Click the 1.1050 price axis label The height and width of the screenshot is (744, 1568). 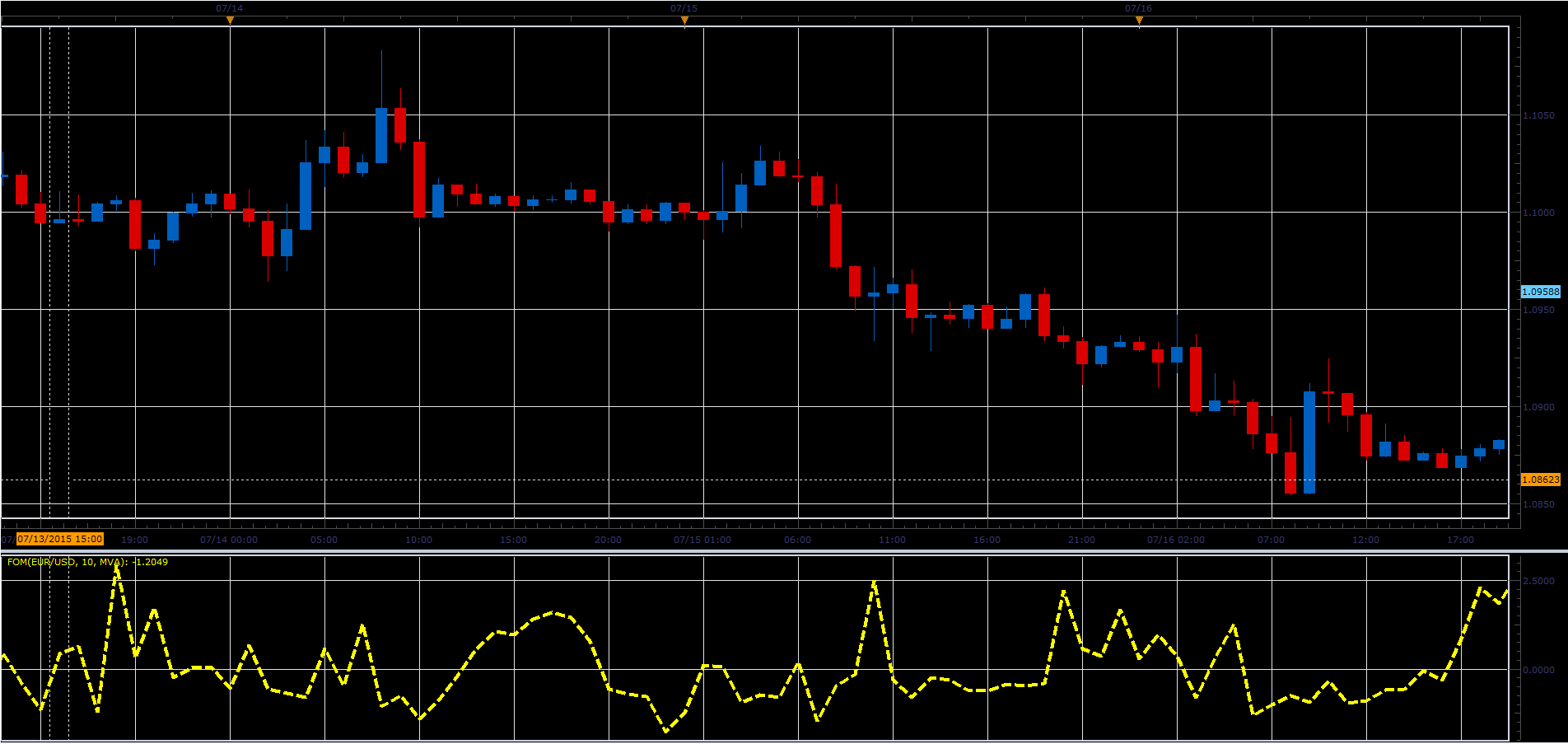(1538, 115)
